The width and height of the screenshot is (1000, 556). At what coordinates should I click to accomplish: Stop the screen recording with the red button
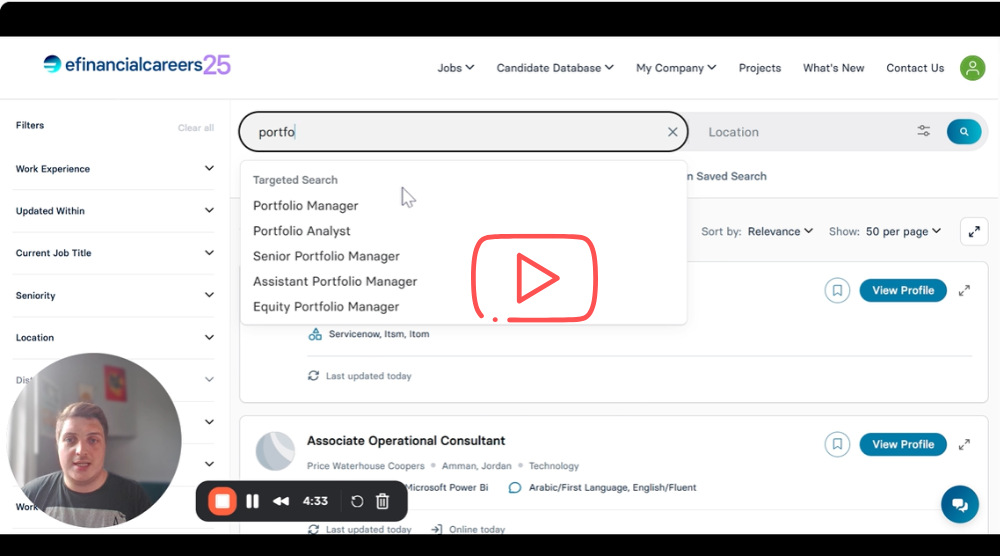click(222, 501)
